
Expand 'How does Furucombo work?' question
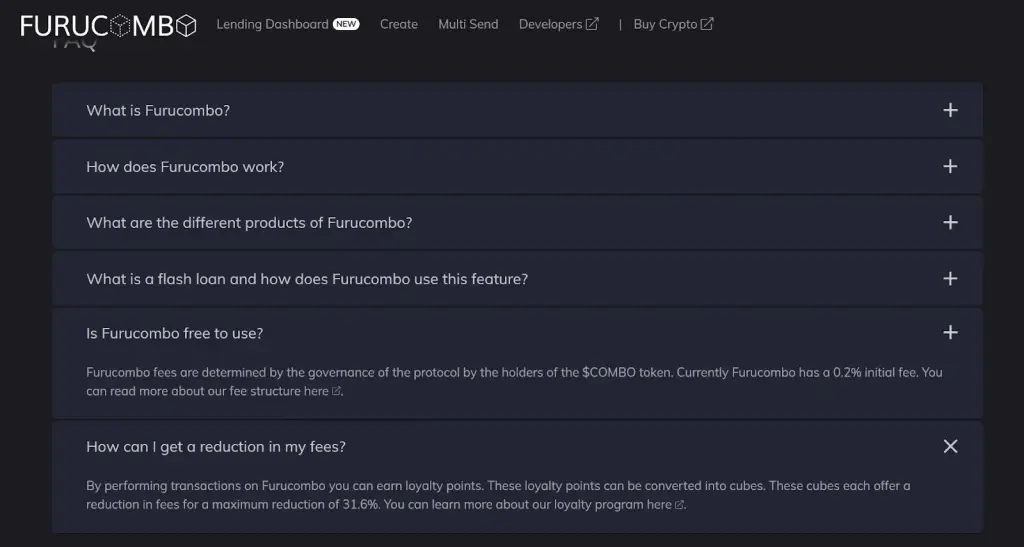point(517,166)
